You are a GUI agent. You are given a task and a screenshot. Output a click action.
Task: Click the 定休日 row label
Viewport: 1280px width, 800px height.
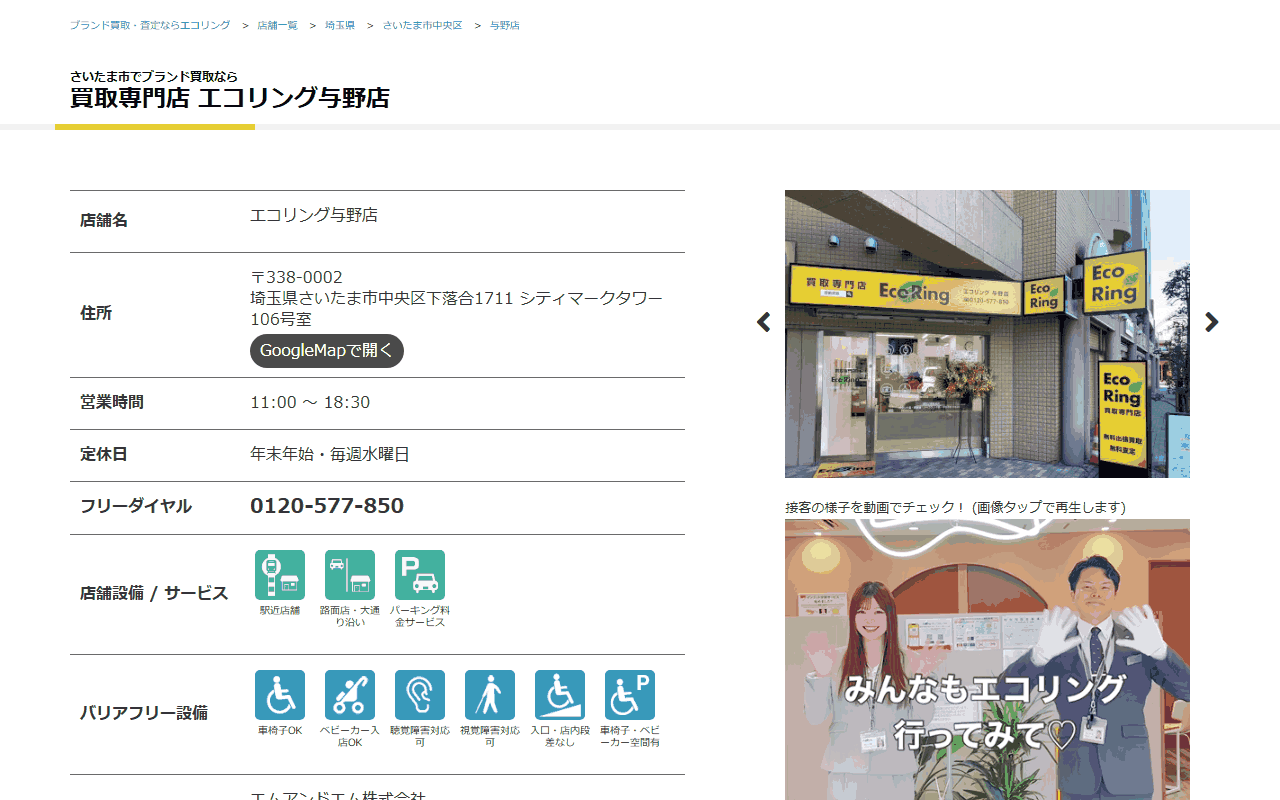coord(104,454)
